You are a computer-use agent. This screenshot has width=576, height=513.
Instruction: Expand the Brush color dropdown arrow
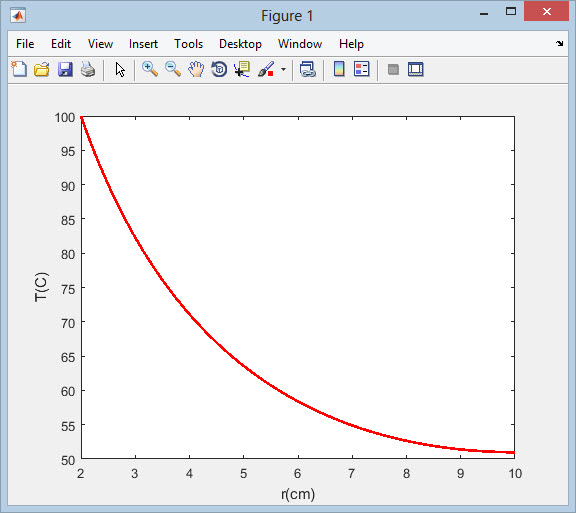[283, 69]
